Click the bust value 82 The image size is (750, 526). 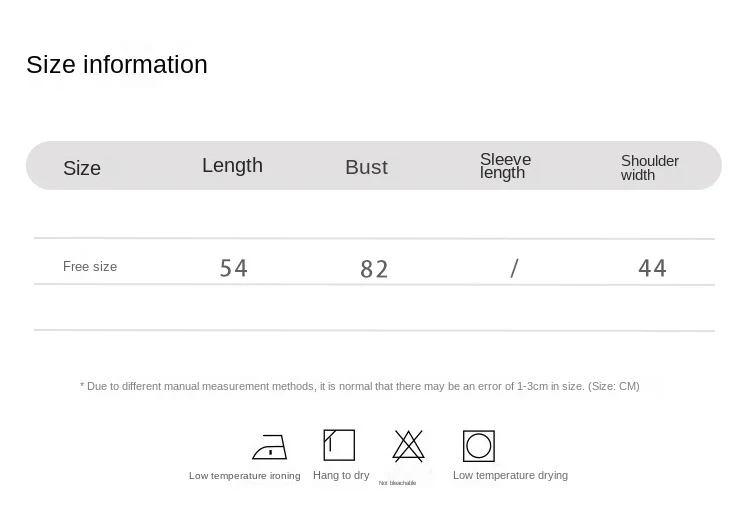pos(374,269)
